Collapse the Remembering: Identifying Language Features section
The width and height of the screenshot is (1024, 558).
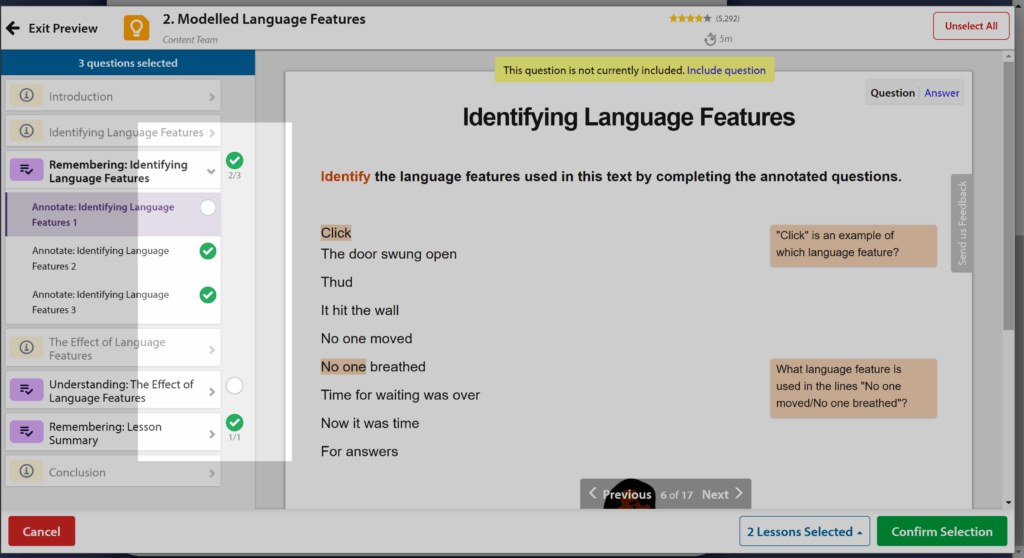[211, 171]
